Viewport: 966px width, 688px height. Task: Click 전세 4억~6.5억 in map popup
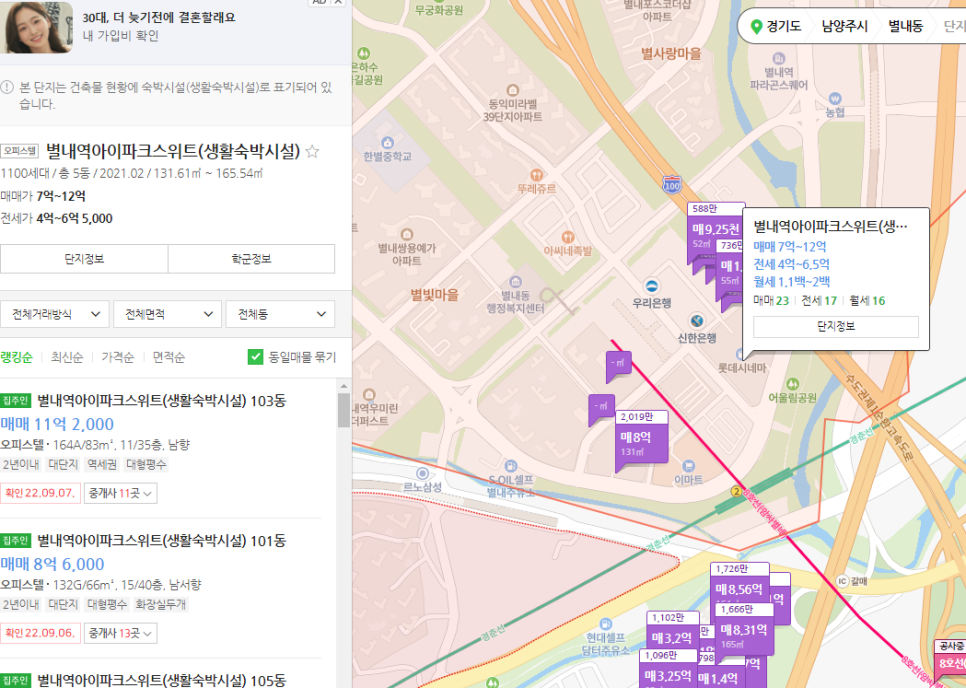pos(792,264)
